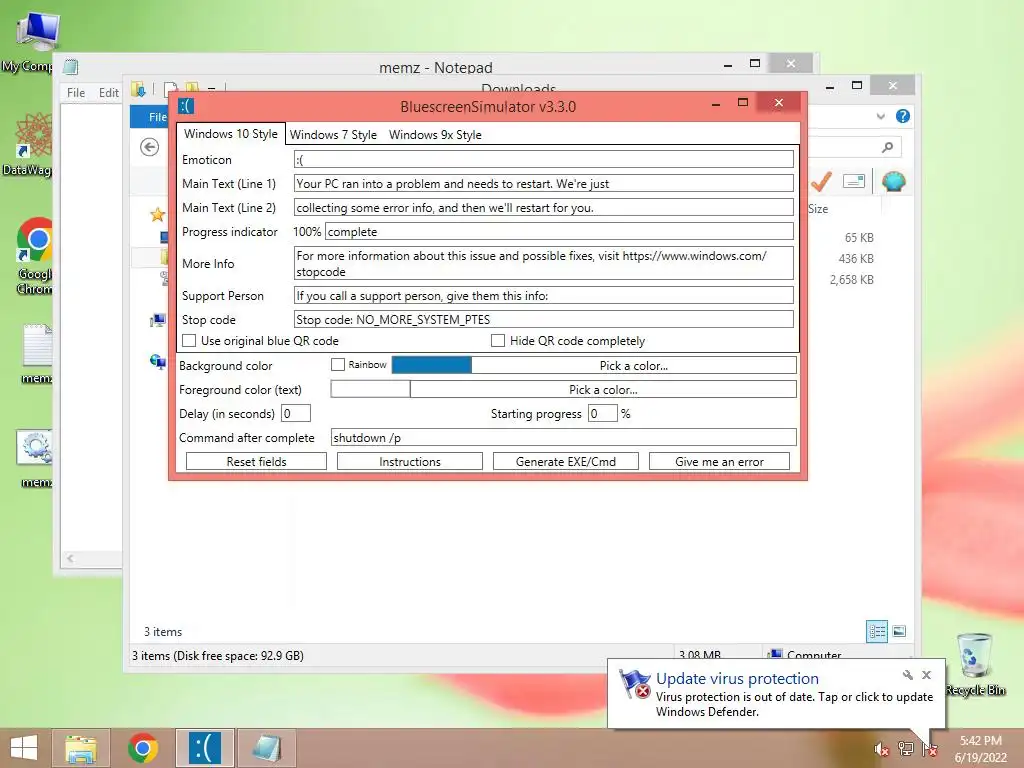Select the memz text file on desktop
Screen dimensions: 1024x768
click(37, 353)
